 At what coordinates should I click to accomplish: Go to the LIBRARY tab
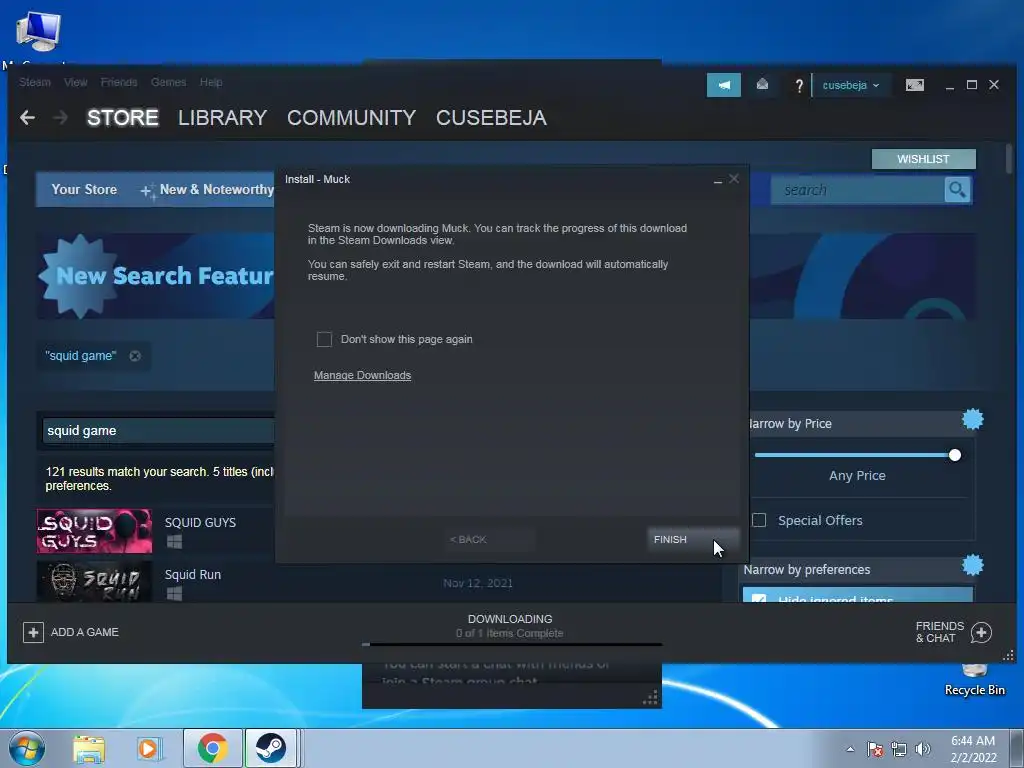(223, 118)
